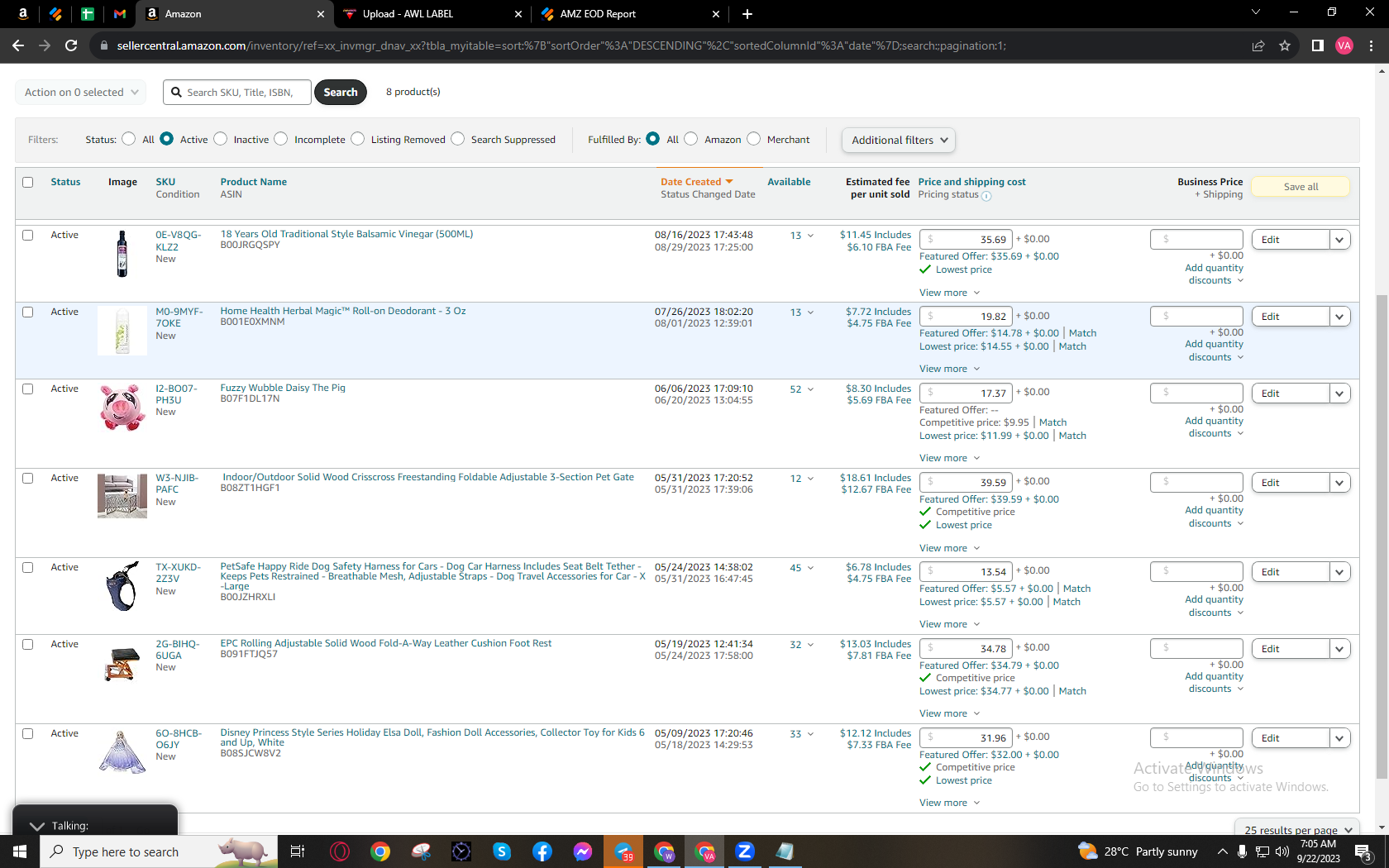The image size is (1389, 868).
Task: Switch to the pinned Gmail tab
Action: (120, 14)
